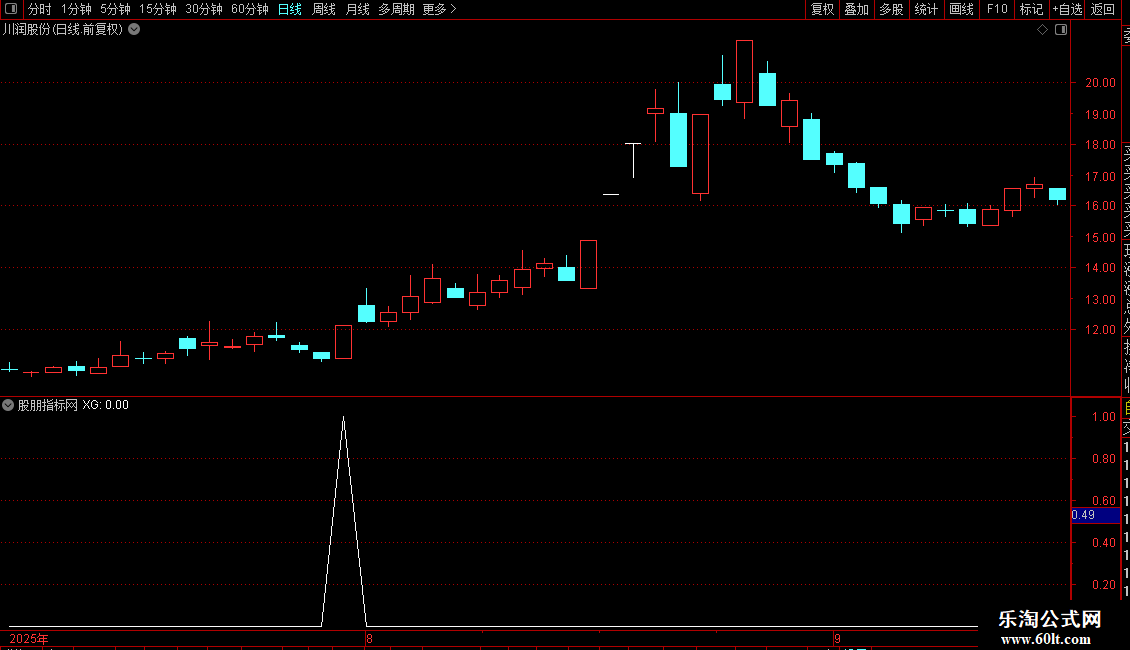Click the 2025年 date label

pos(29,638)
